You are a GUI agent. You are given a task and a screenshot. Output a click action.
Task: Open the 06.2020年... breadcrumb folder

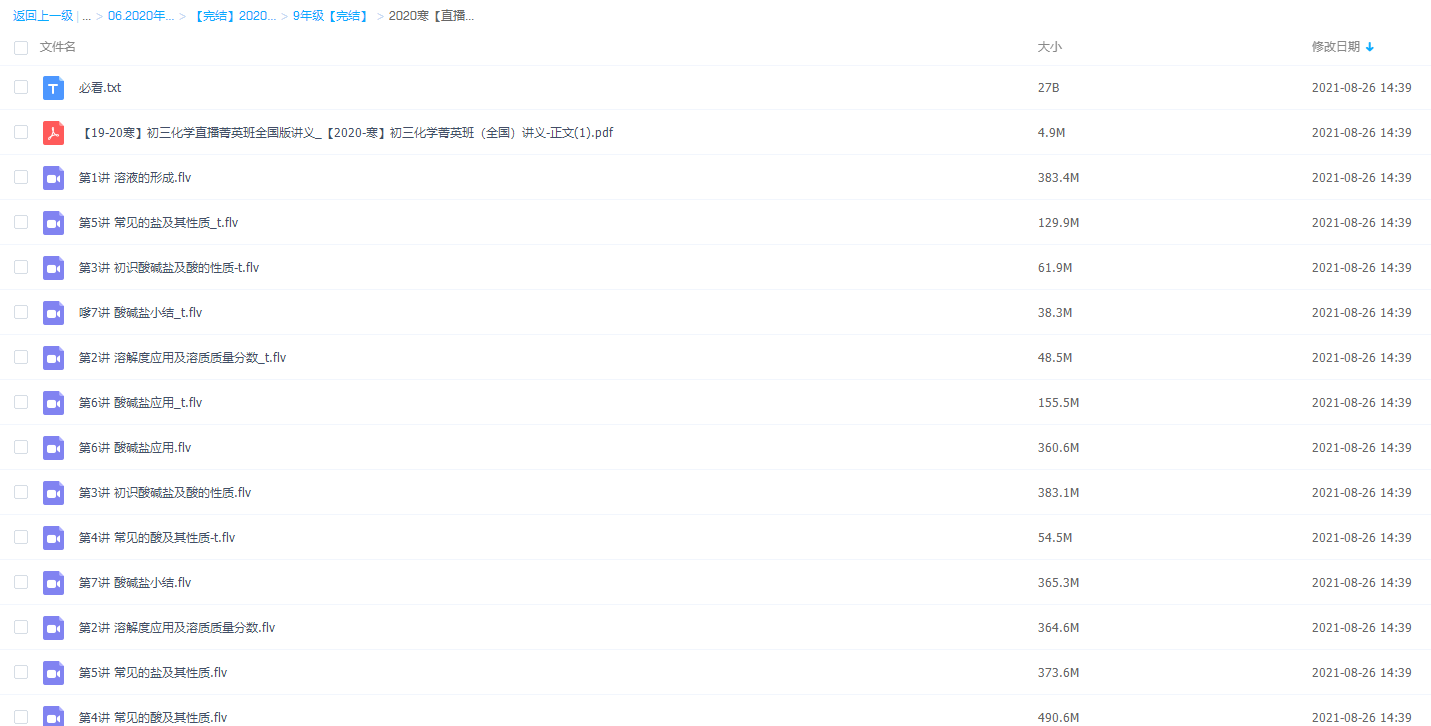pyautogui.click(x=141, y=16)
